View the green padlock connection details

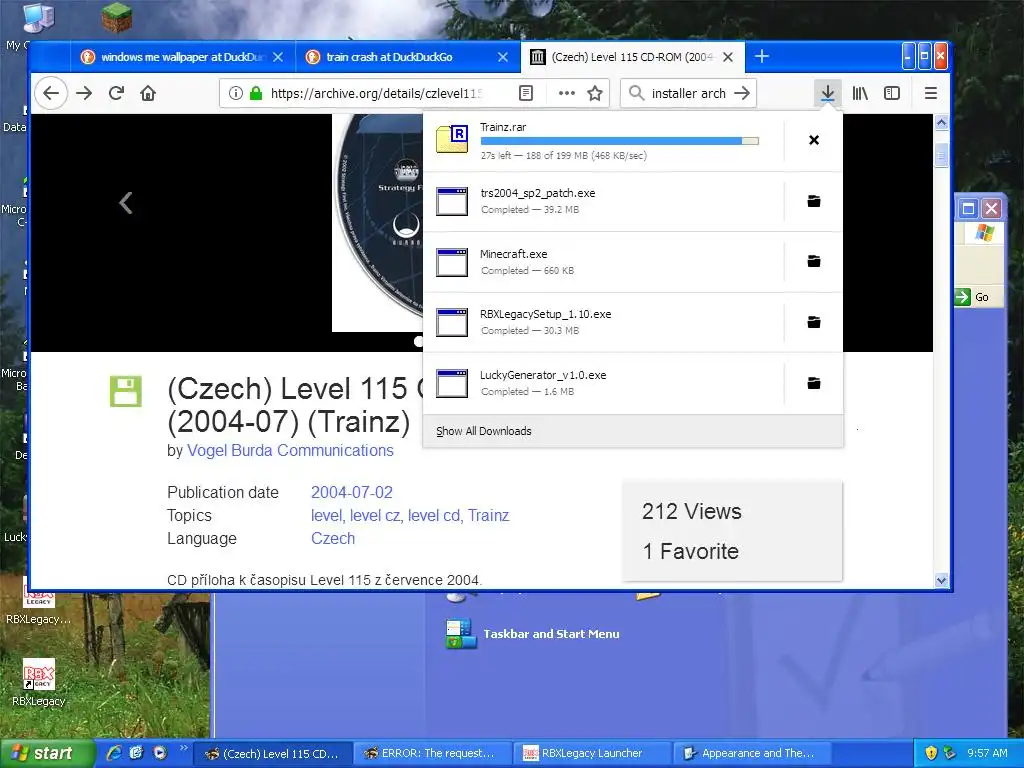pos(256,93)
